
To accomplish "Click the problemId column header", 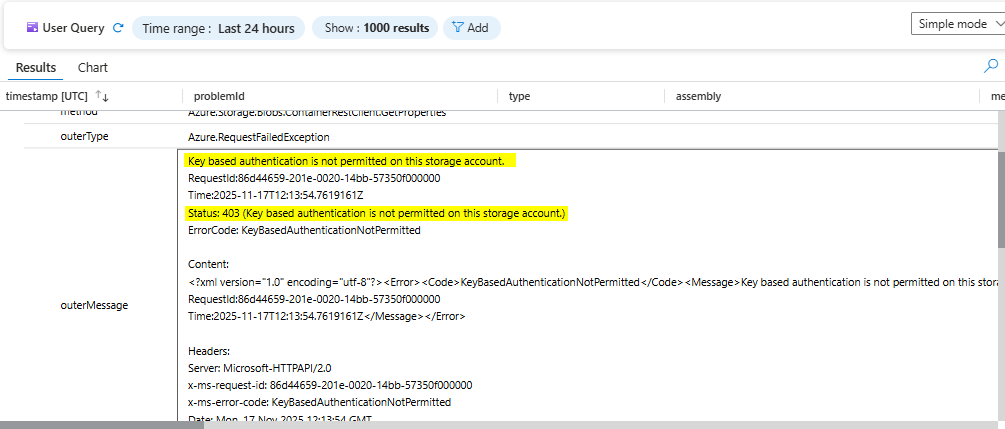I will [x=219, y=96].
